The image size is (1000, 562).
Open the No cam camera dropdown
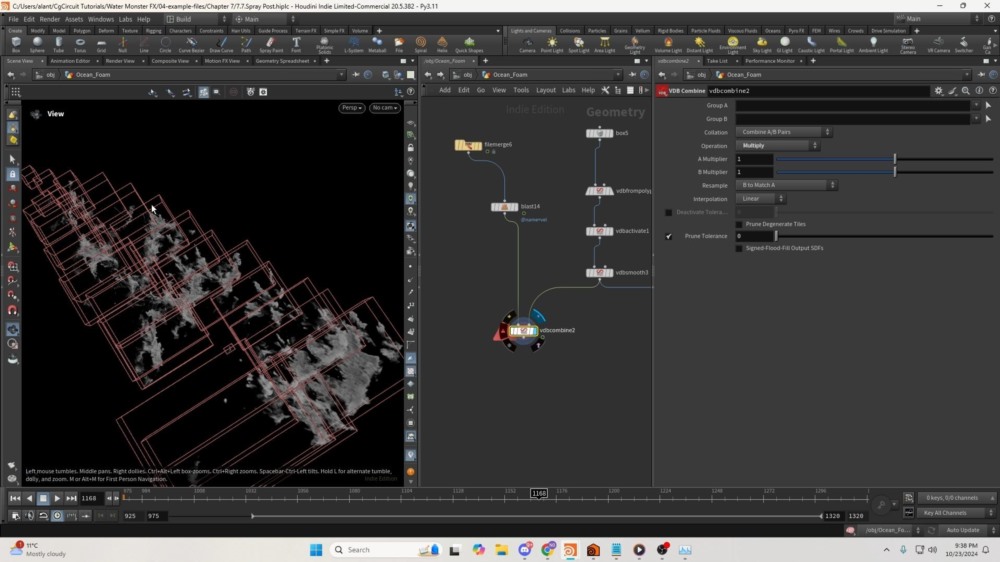(x=385, y=108)
